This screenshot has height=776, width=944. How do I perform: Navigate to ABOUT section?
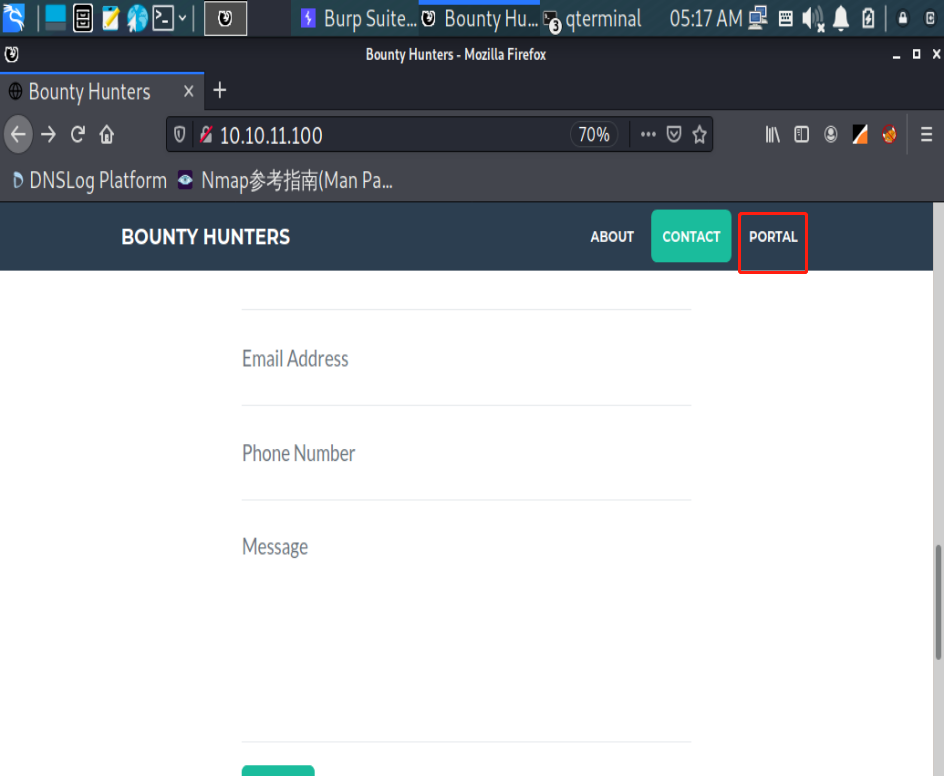point(612,237)
